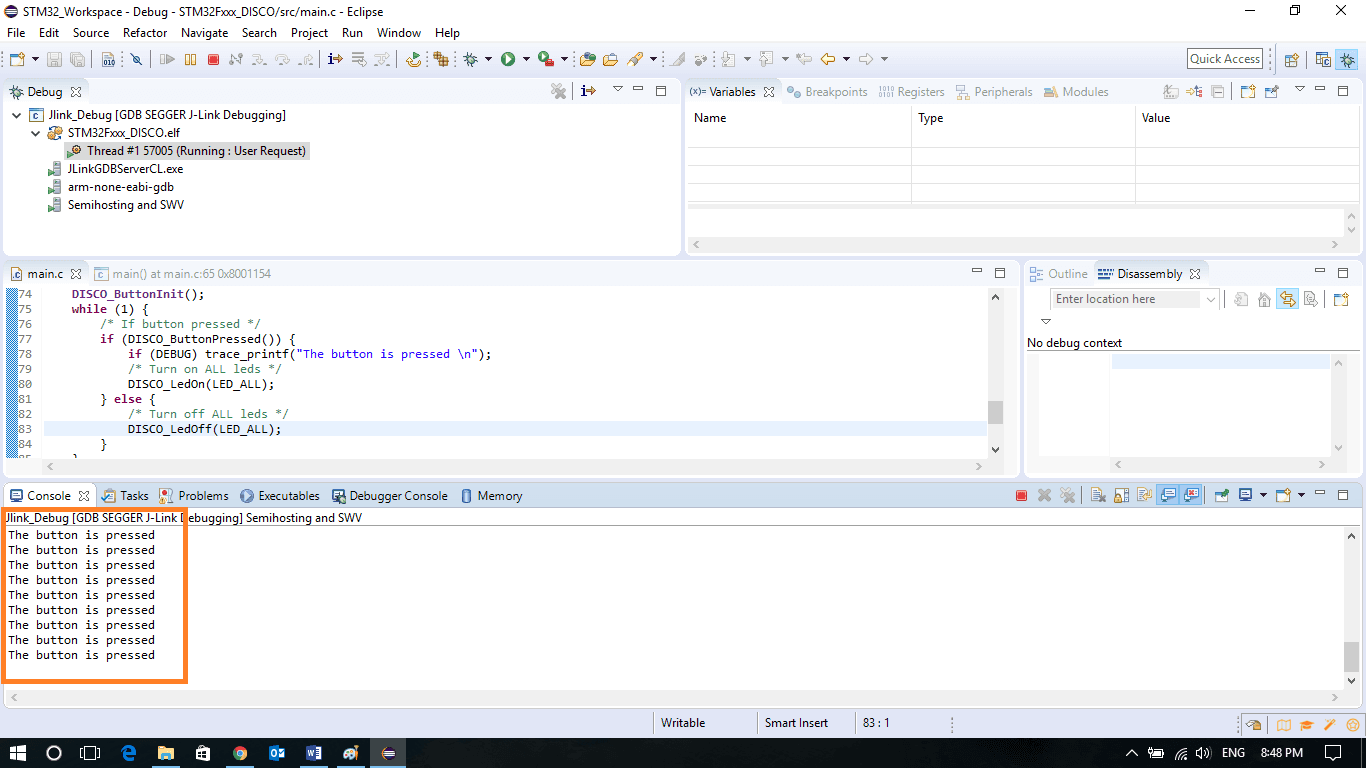Click the Console red Terminate icon
1366x768 pixels.
pos(1021,495)
